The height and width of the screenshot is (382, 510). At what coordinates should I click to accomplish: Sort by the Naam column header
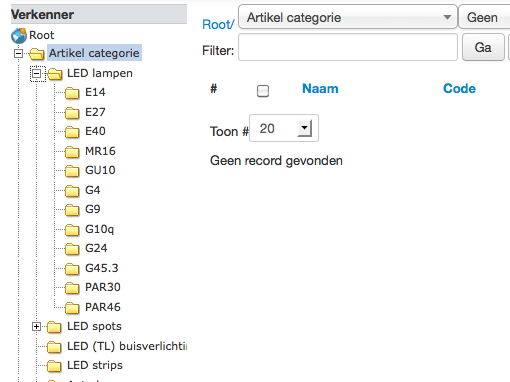[320, 89]
